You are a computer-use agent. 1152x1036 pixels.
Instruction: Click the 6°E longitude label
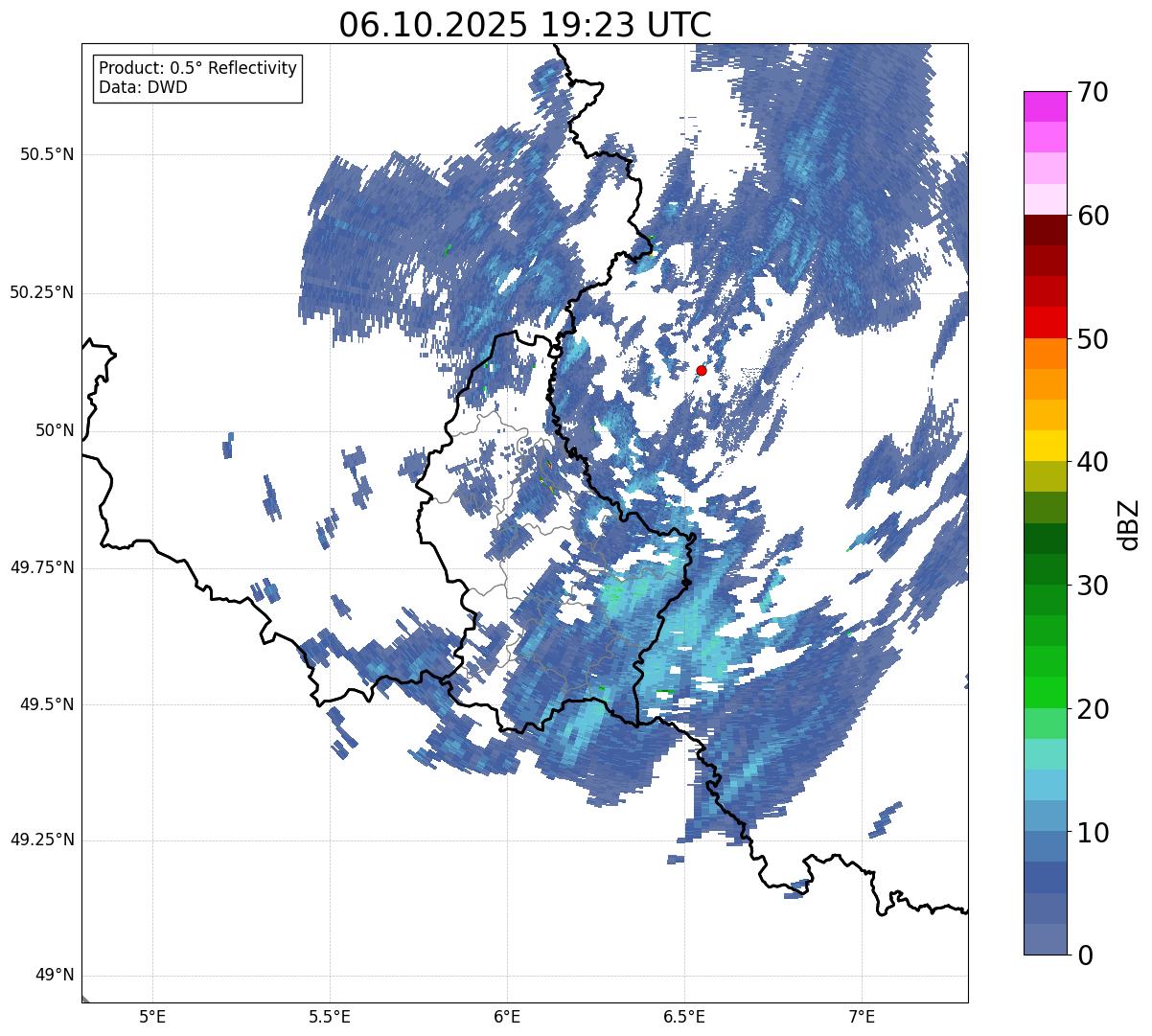click(x=507, y=1017)
